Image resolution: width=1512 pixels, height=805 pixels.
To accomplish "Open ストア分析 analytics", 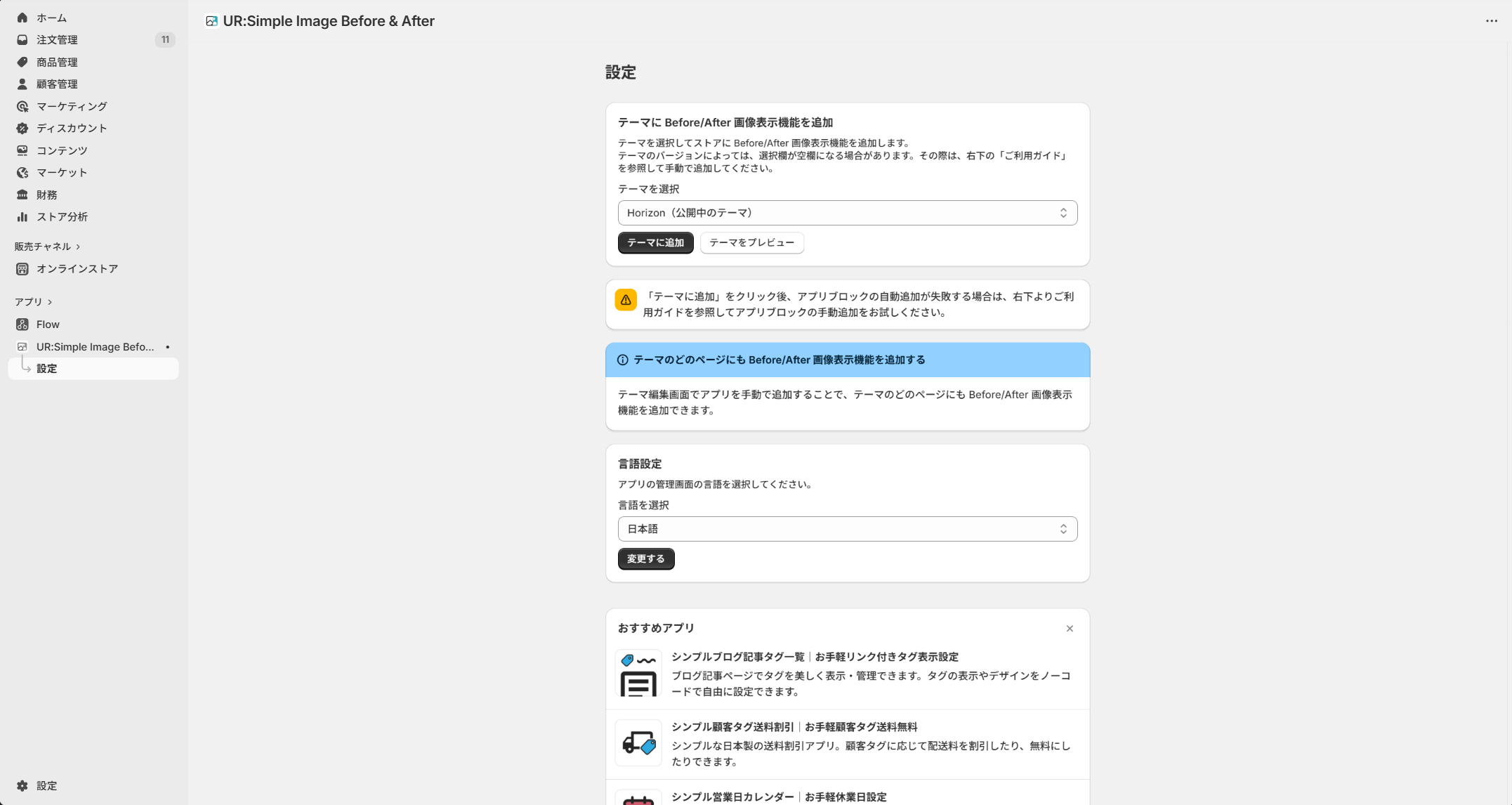I will [x=22, y=216].
